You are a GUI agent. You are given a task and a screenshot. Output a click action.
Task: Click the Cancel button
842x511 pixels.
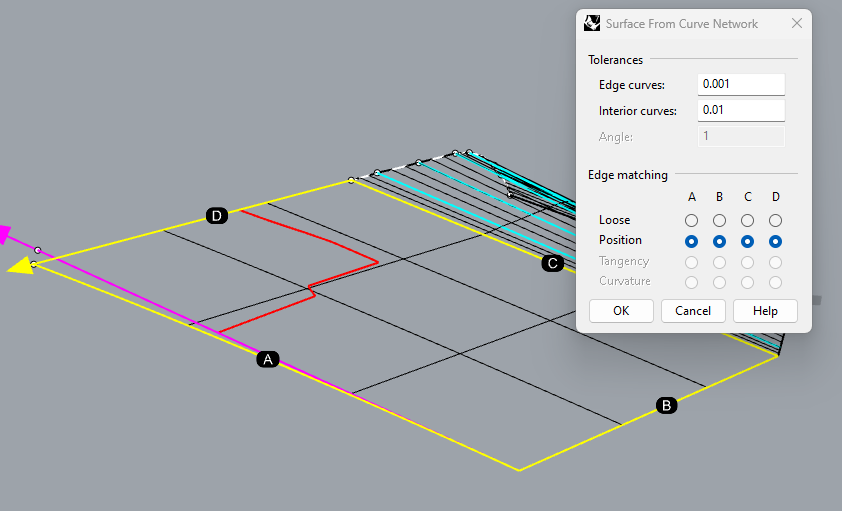point(693,311)
